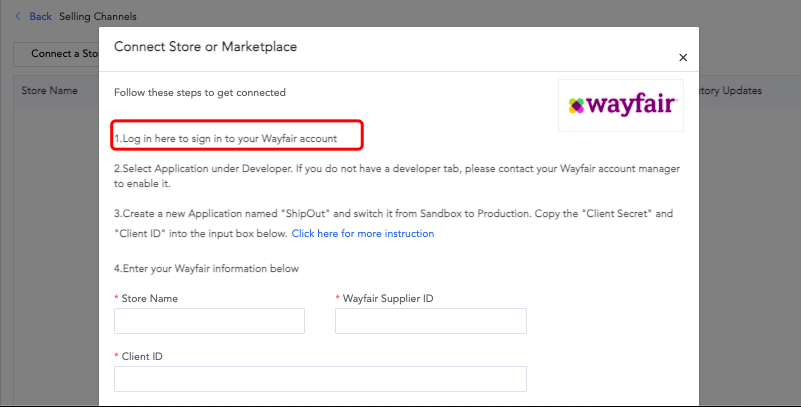Screen dimensions: 801x407
Task: Focus the Store Name input box
Action: click(209, 321)
